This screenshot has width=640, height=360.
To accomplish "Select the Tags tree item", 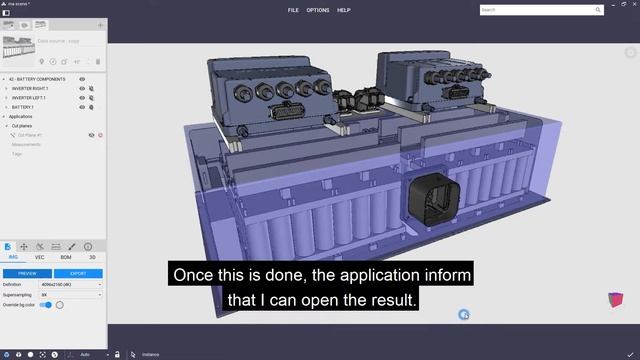I will [x=16, y=154].
